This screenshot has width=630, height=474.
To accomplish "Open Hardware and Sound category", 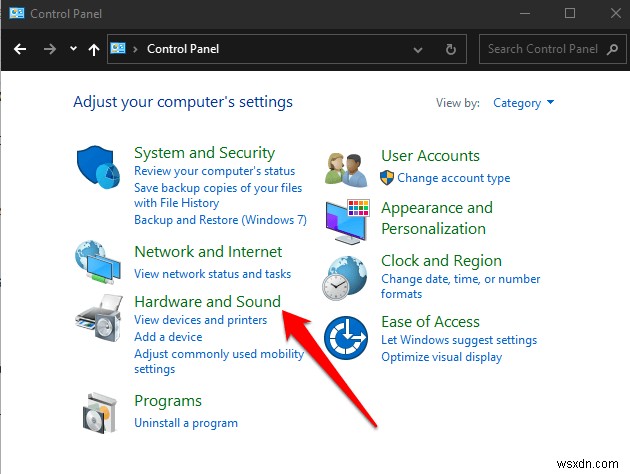I will point(207,302).
